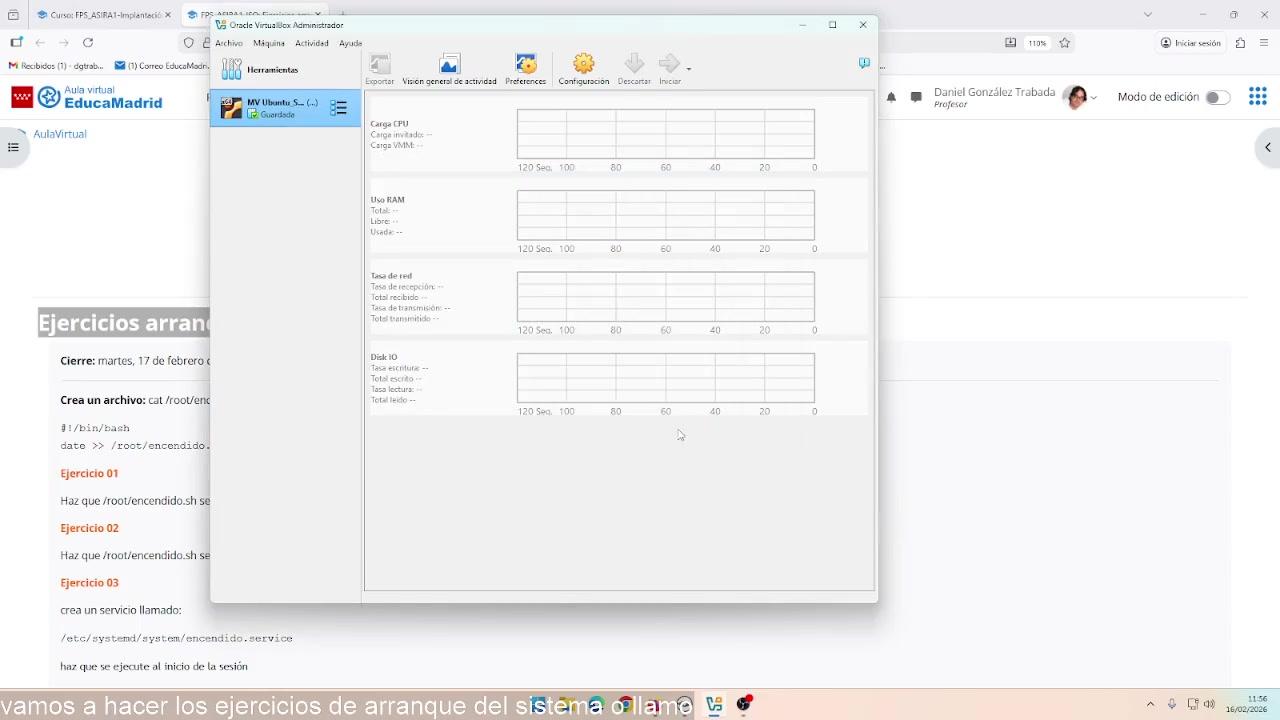Expand the browser tab list chevron
Image resolution: width=1280 pixels, height=720 pixels.
click(1148, 15)
